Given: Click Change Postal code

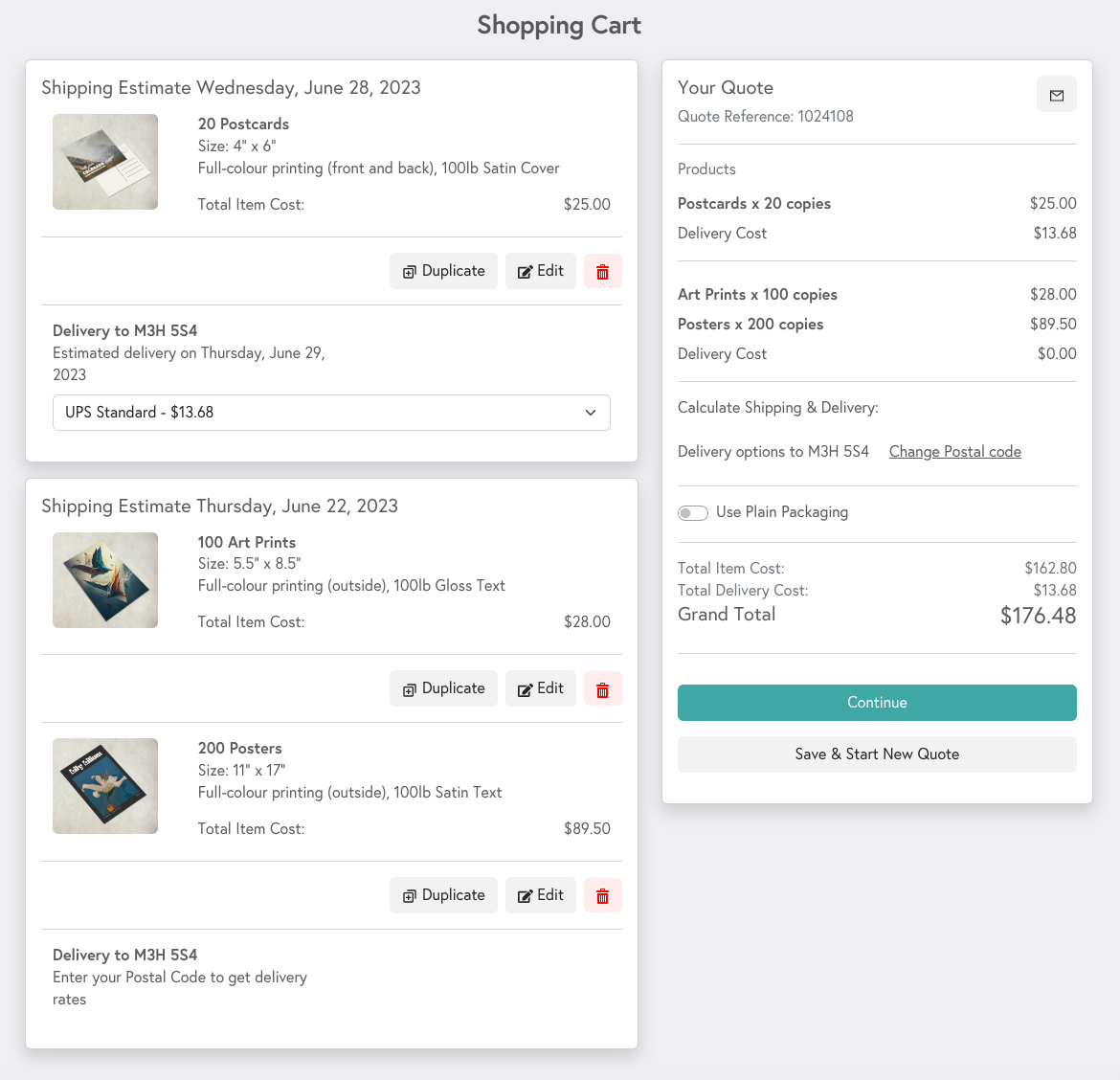Looking at the screenshot, I should [x=954, y=451].
